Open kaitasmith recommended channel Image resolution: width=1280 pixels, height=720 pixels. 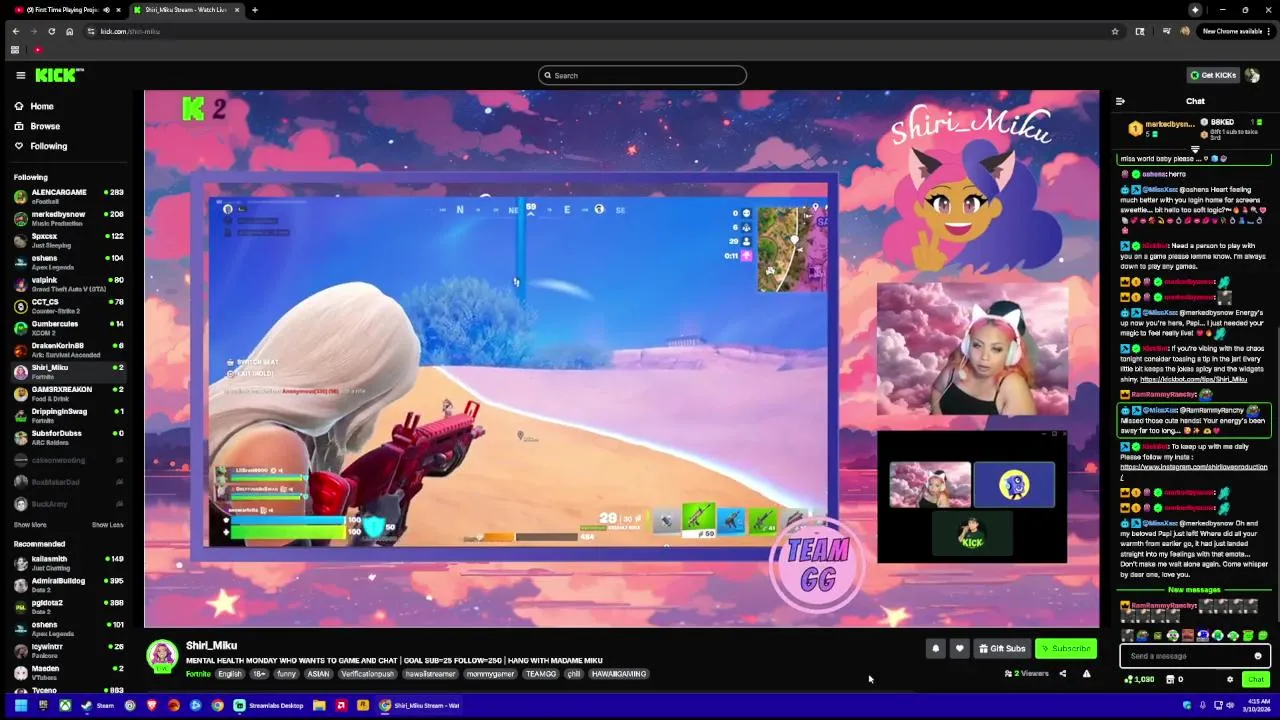[x=68, y=563]
